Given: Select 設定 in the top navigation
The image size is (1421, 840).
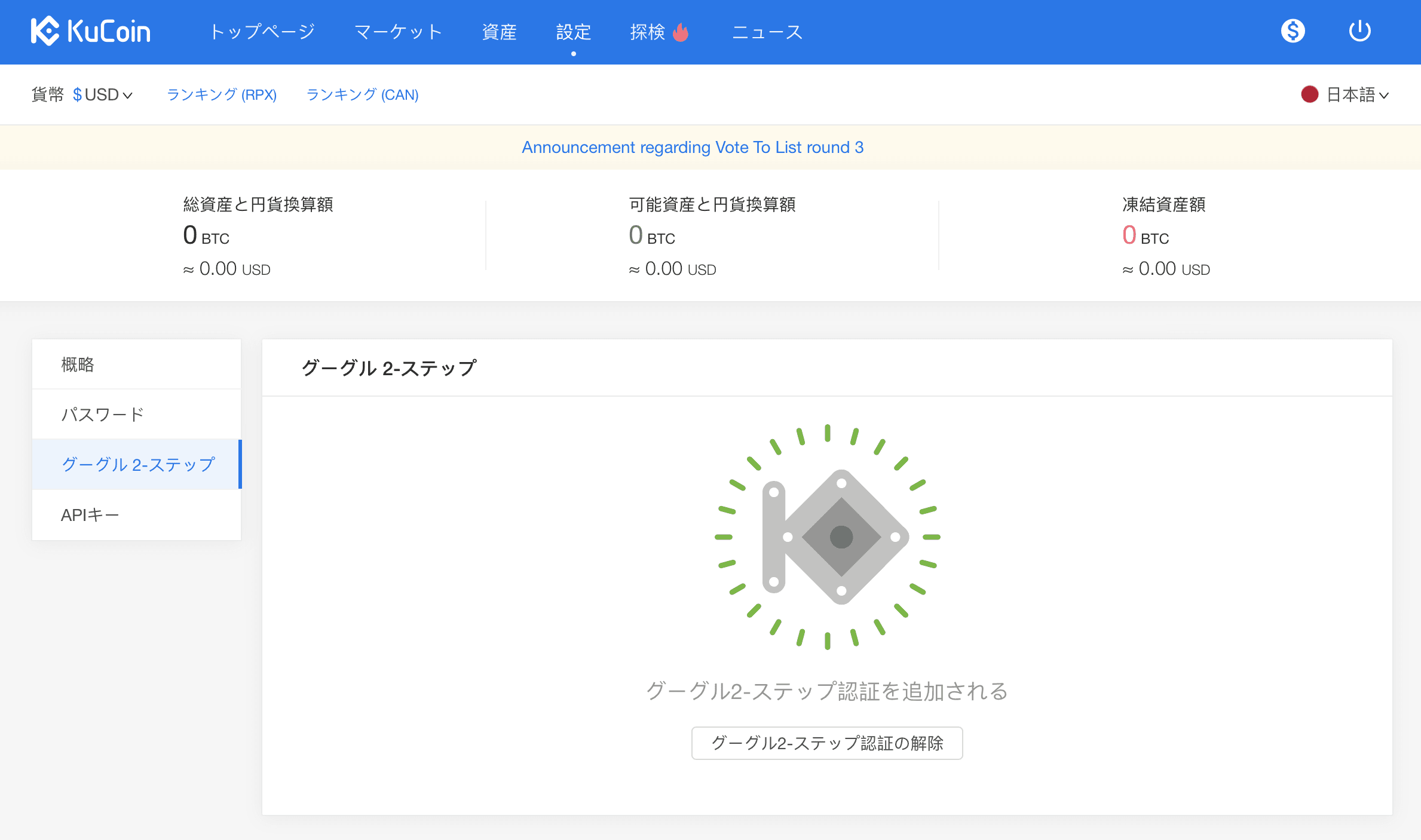Looking at the screenshot, I should point(573,32).
